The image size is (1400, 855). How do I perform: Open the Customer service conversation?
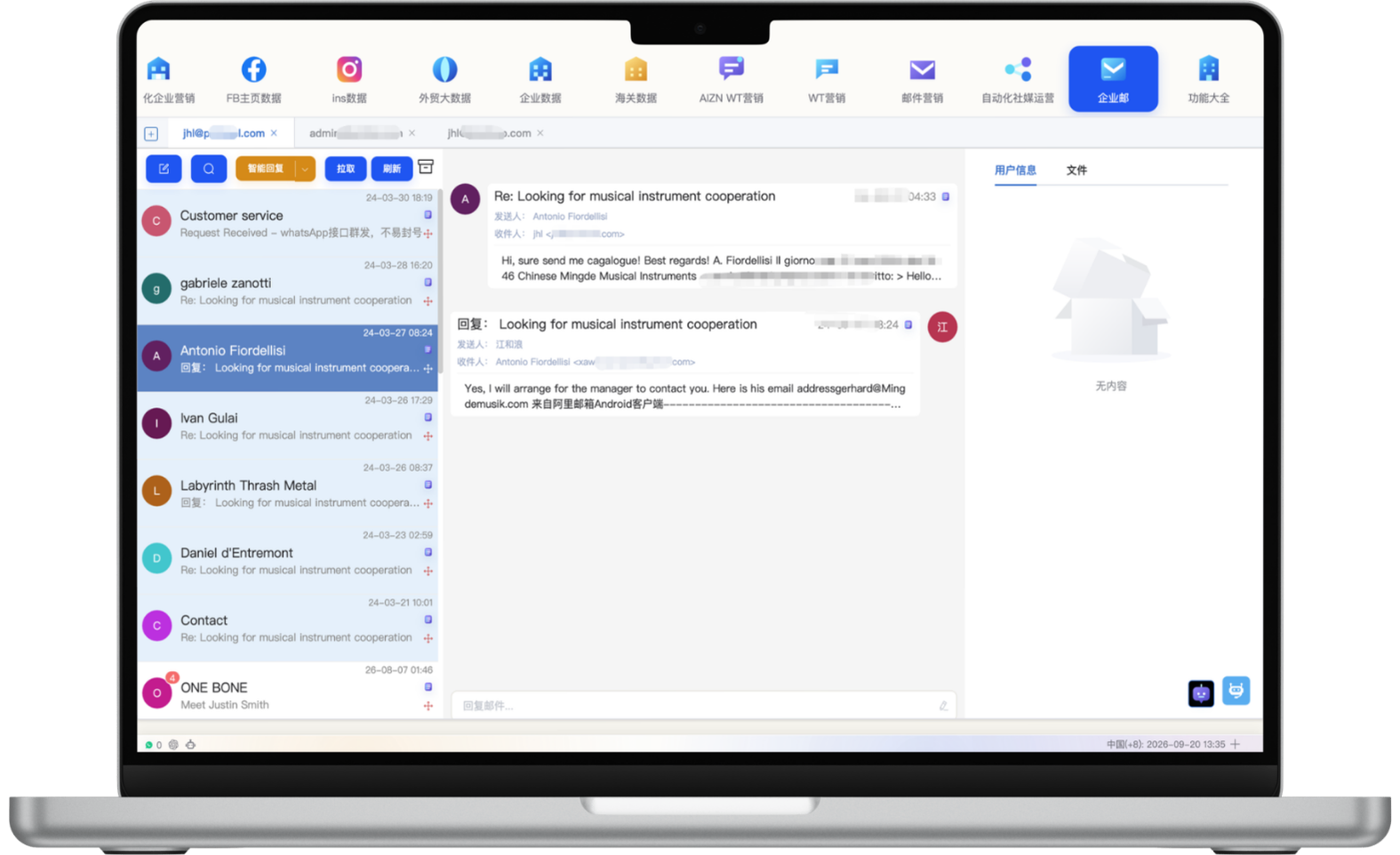coord(288,222)
